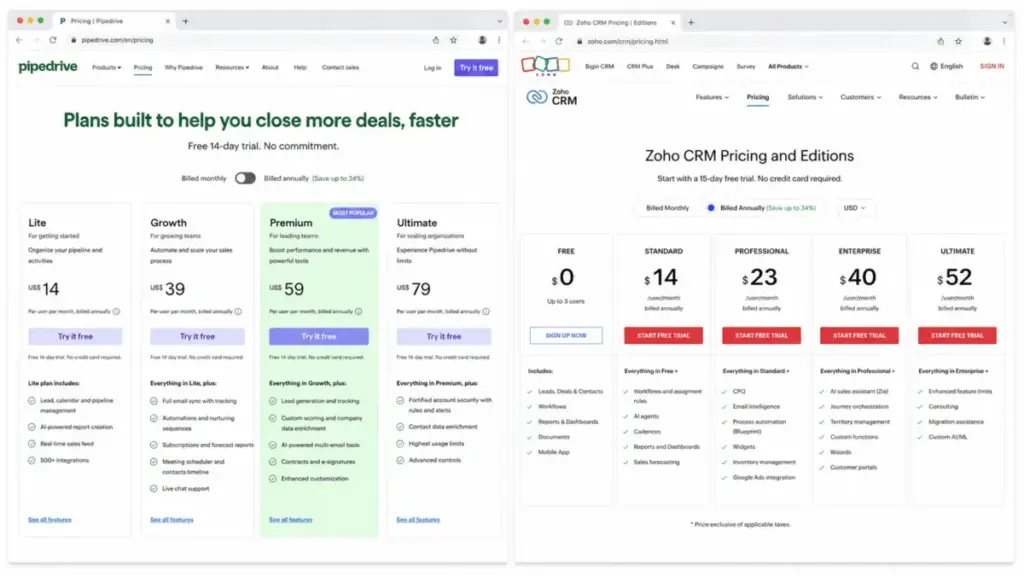This screenshot has width=1024, height=576.
Task: Open See all features under Growth plan
Action: pos(172,520)
